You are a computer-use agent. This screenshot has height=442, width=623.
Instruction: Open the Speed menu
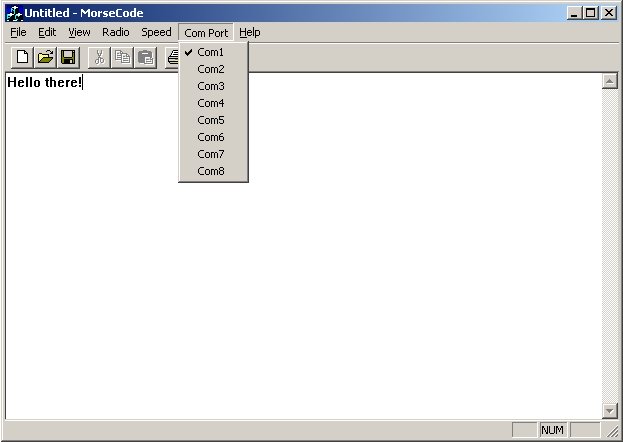click(156, 32)
